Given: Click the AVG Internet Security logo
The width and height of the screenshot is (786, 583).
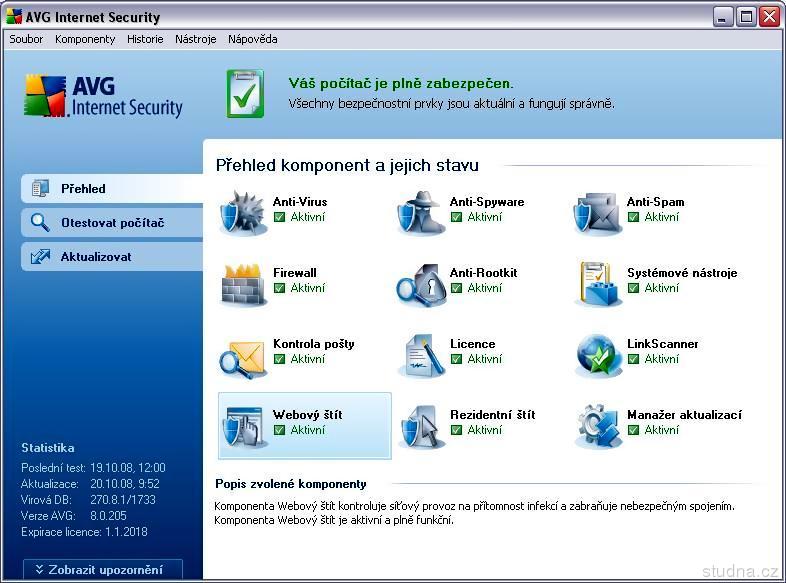Looking at the screenshot, I should [103, 96].
